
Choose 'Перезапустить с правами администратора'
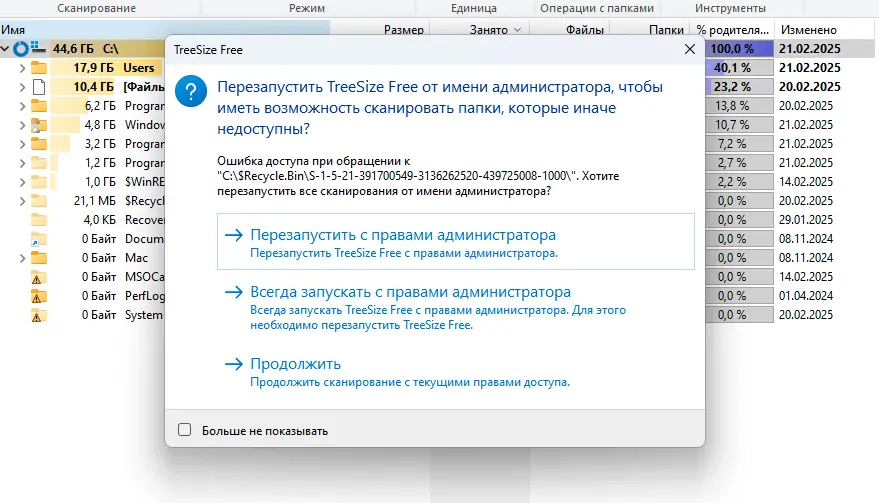456,242
